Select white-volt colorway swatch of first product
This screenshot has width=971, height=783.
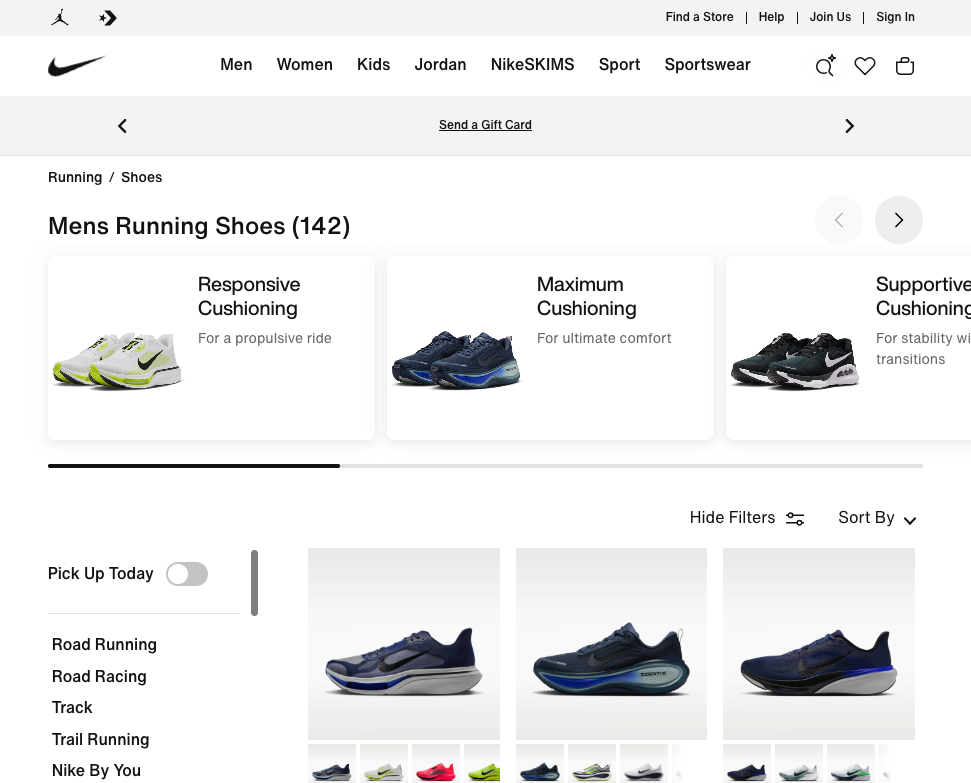tap(384, 764)
